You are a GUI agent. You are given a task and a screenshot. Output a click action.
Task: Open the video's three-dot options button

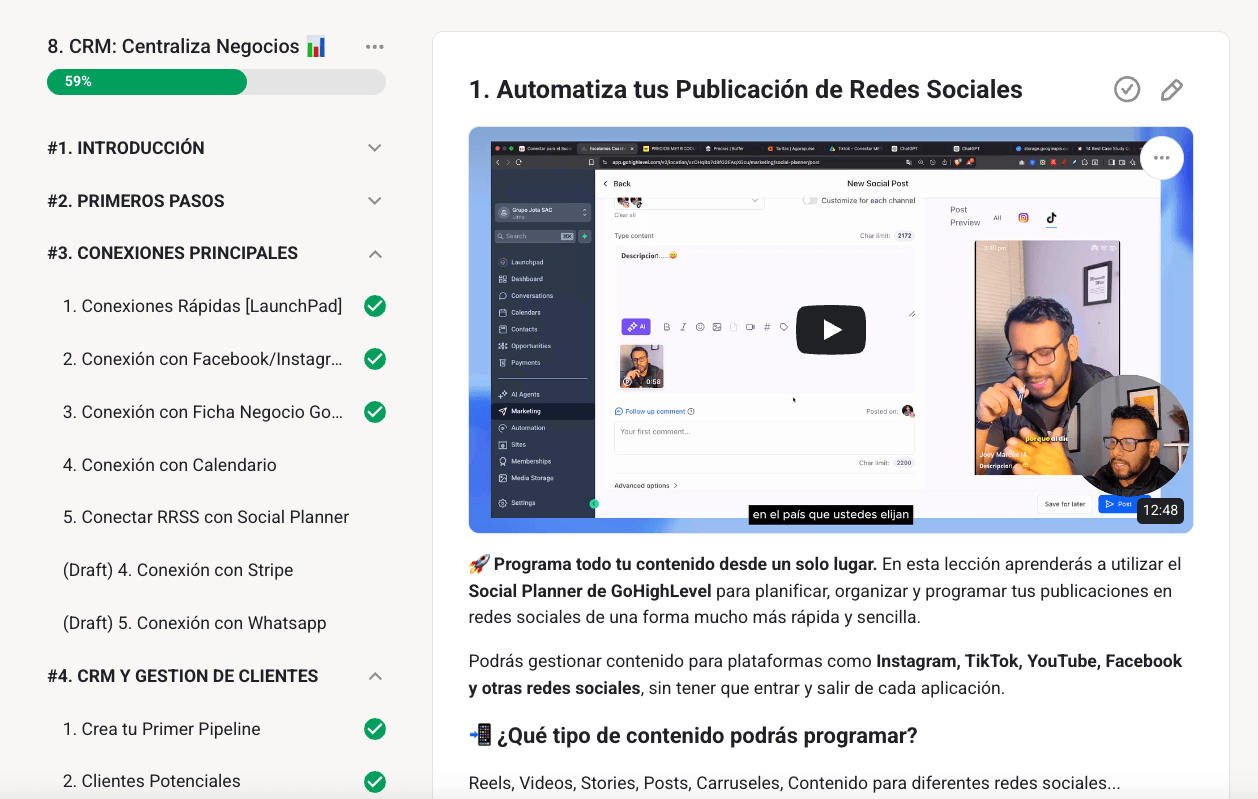(x=1161, y=157)
